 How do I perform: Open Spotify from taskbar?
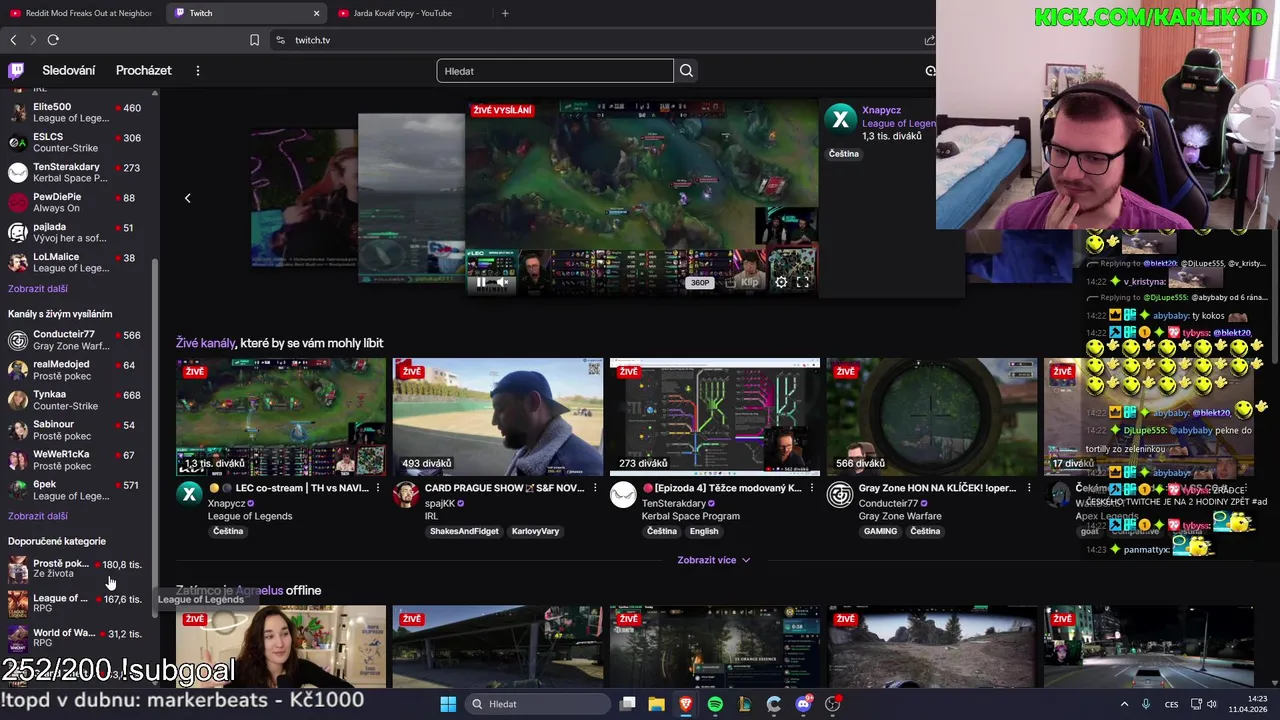click(715, 704)
